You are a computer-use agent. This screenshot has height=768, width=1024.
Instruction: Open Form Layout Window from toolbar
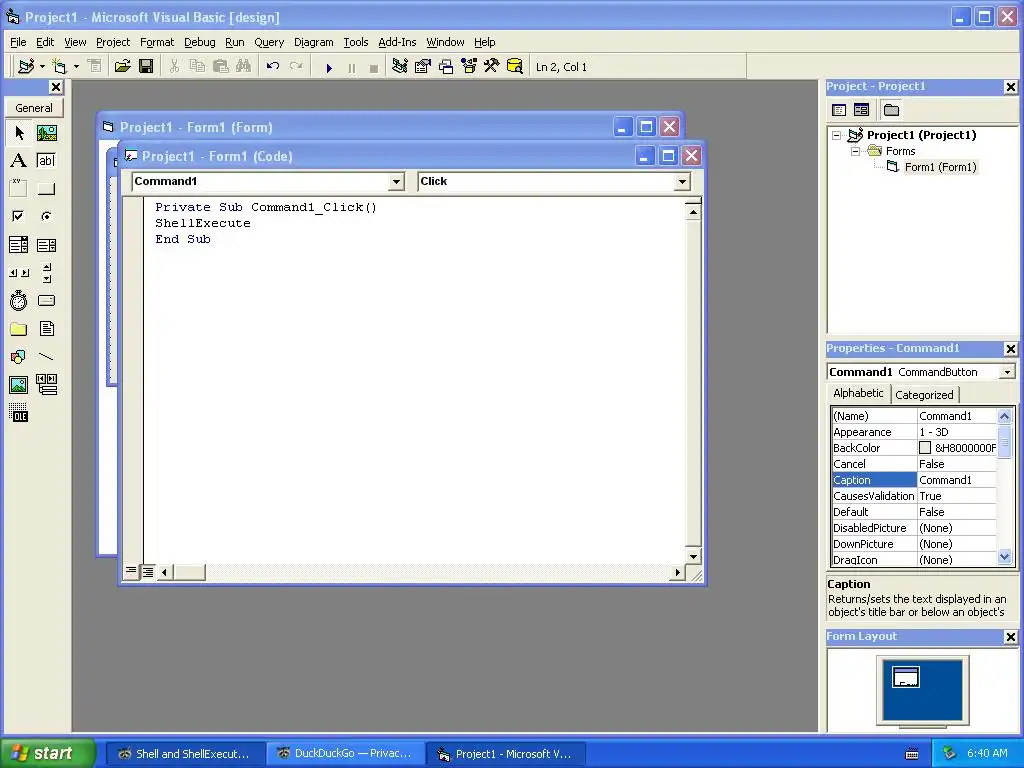pyautogui.click(x=446, y=67)
